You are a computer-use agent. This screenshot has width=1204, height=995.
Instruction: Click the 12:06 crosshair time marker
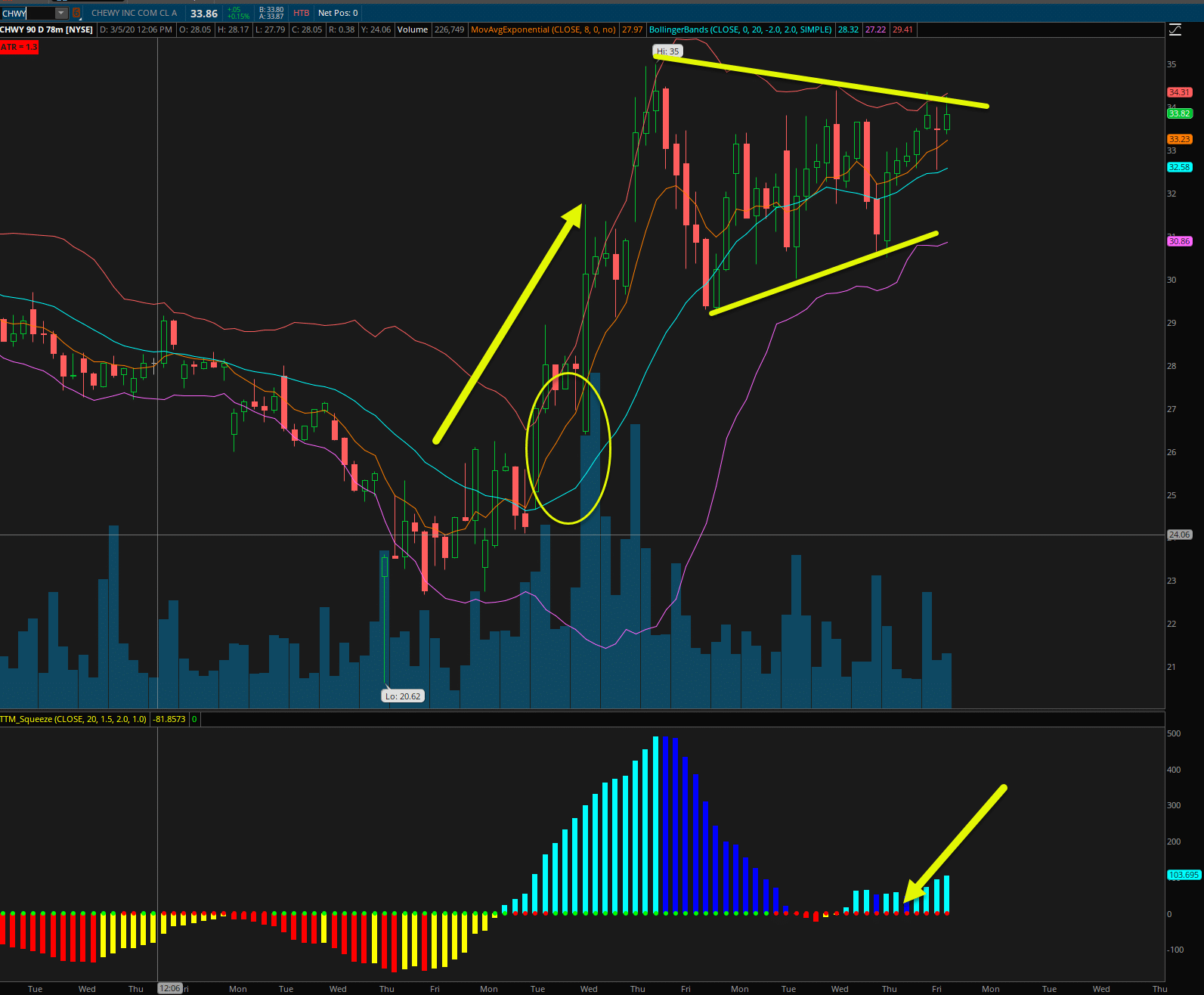tap(169, 988)
